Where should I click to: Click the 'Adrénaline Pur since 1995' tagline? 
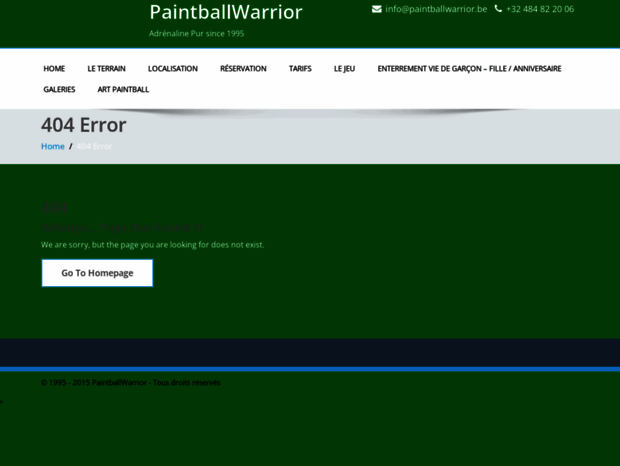click(x=197, y=34)
